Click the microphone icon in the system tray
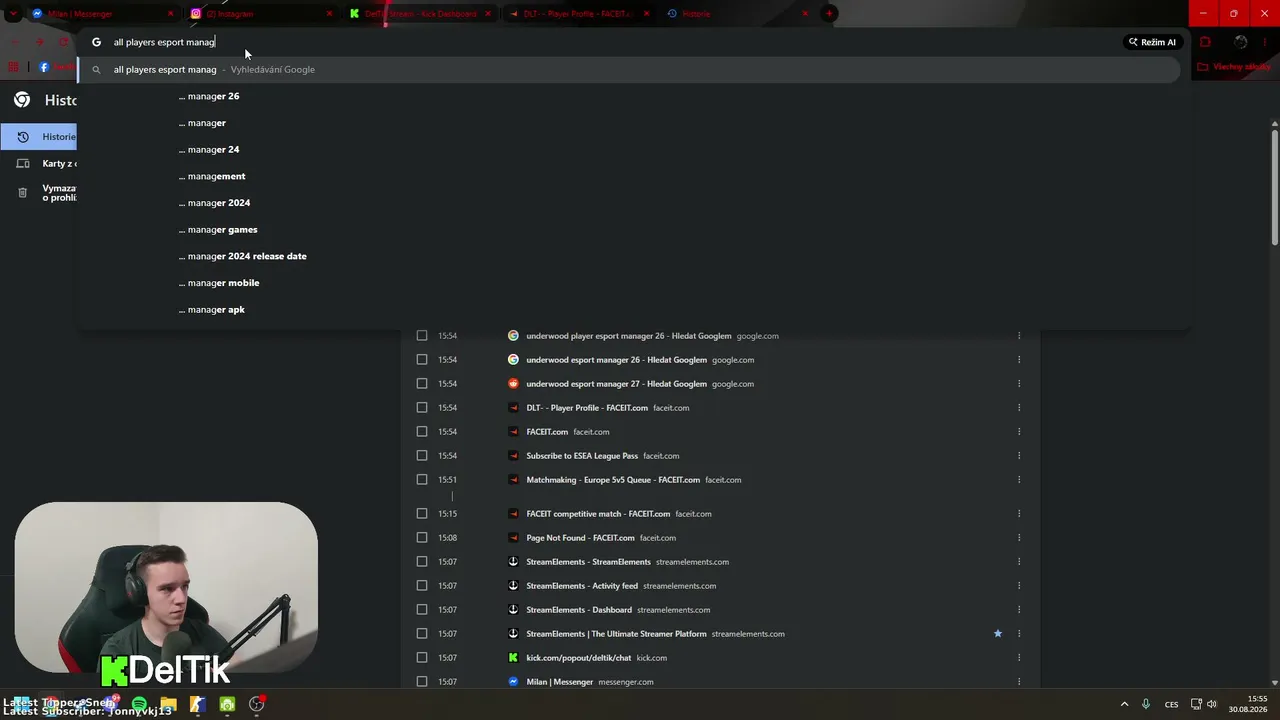This screenshot has width=1280, height=720. coord(1146,704)
